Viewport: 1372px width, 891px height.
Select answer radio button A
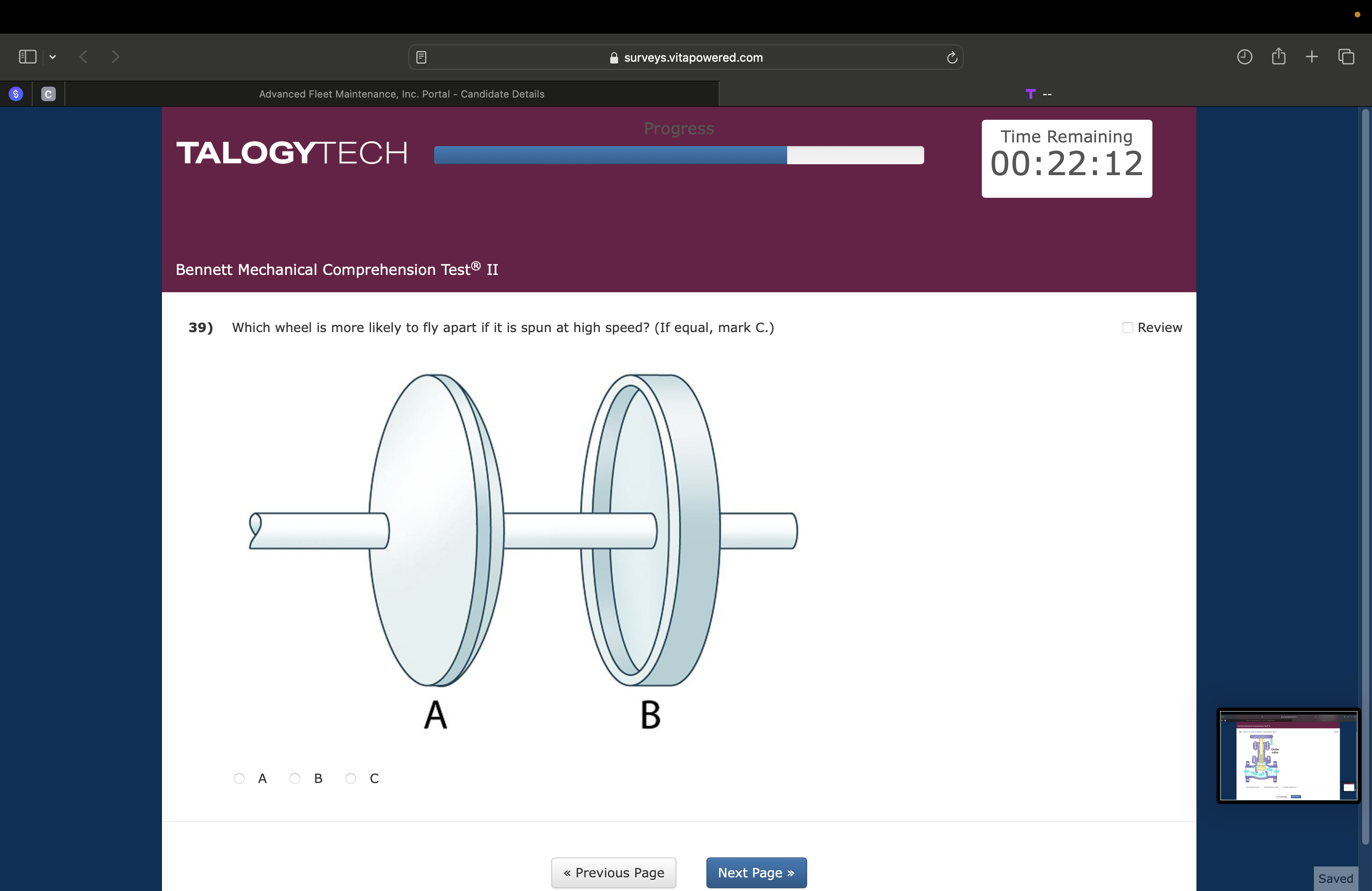[x=239, y=778]
